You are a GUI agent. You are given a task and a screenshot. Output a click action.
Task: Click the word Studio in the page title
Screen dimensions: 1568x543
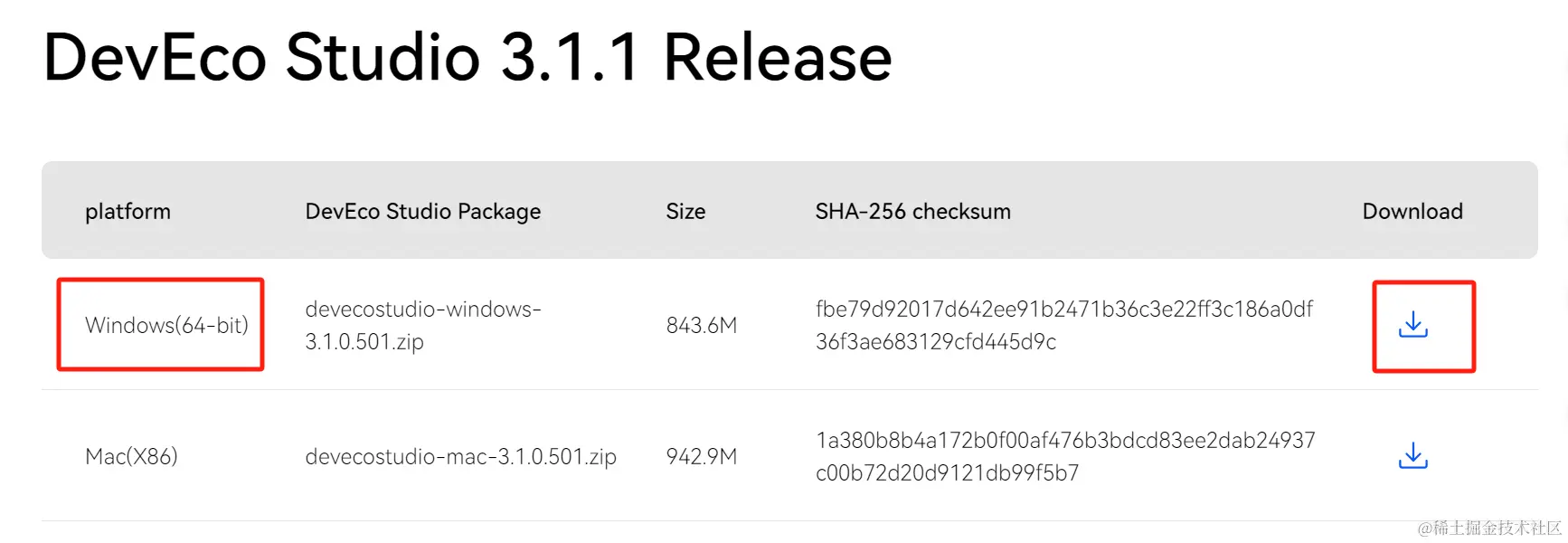383,58
